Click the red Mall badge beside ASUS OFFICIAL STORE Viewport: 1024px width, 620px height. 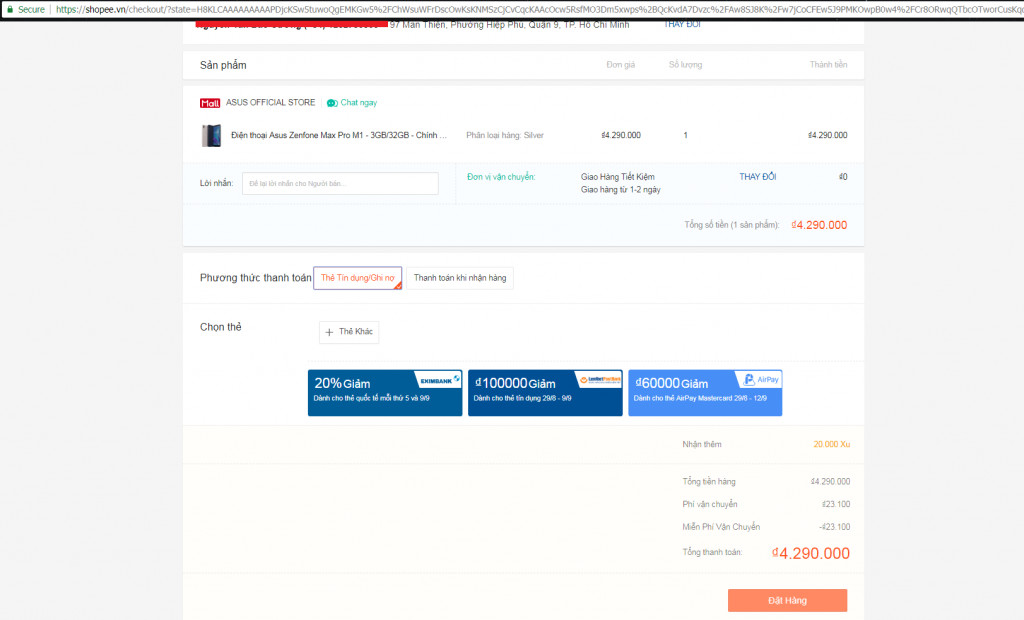coord(210,102)
